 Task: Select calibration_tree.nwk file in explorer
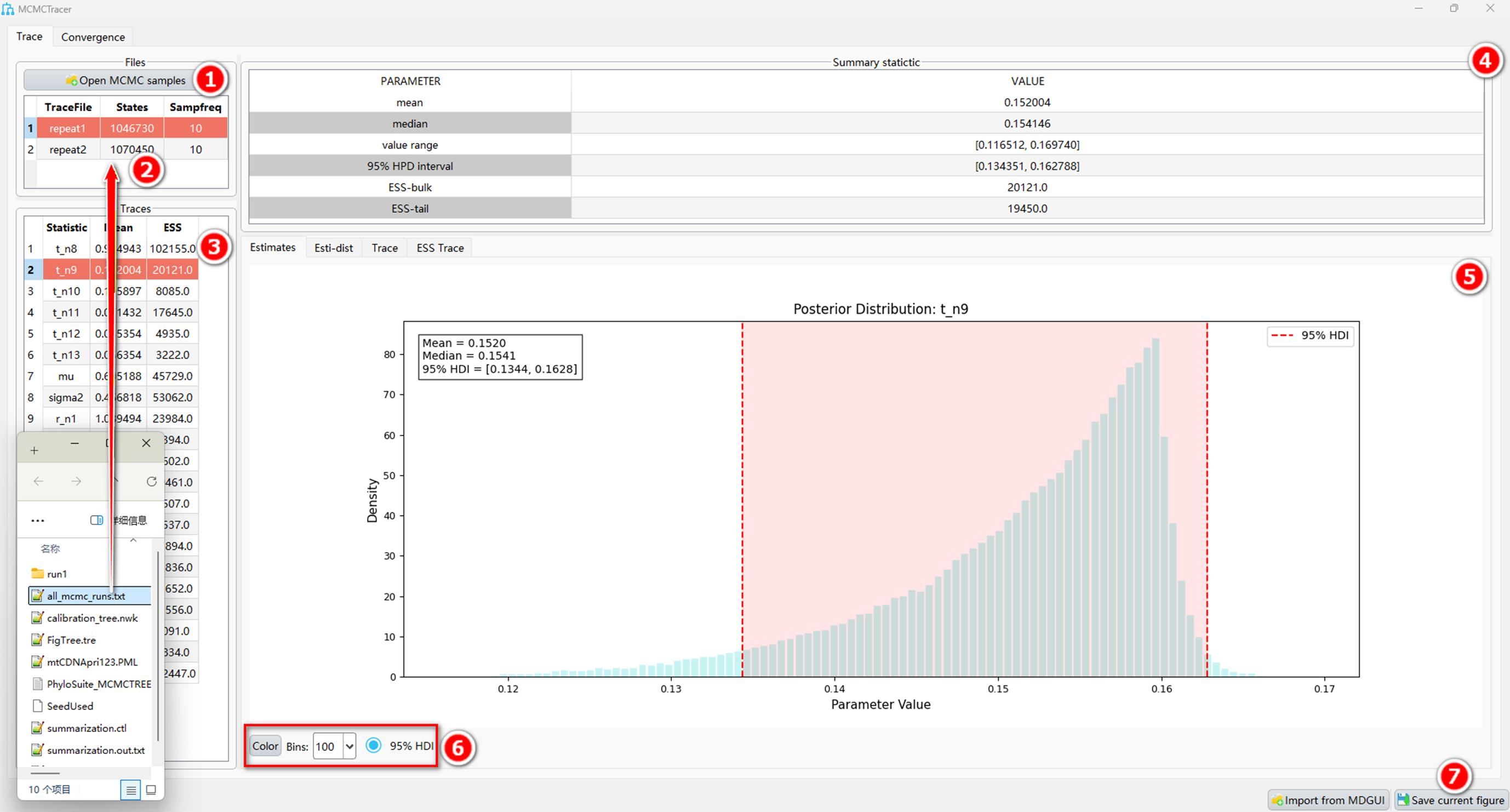pos(92,618)
